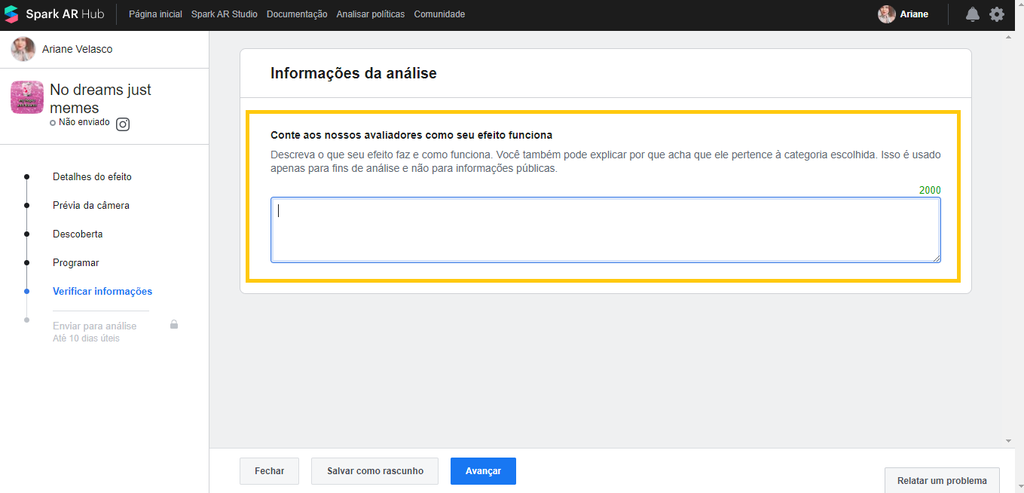
Task: Click the page scrollbar down arrow
Action: (x=1010, y=441)
